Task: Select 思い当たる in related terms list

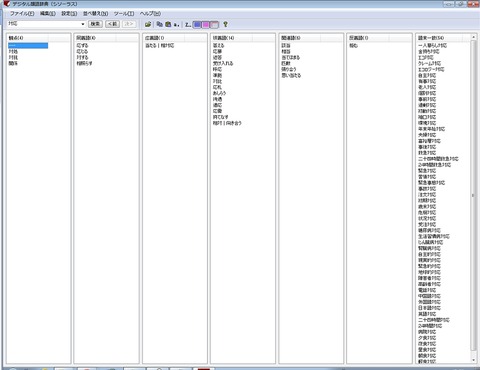Action: tap(291, 75)
